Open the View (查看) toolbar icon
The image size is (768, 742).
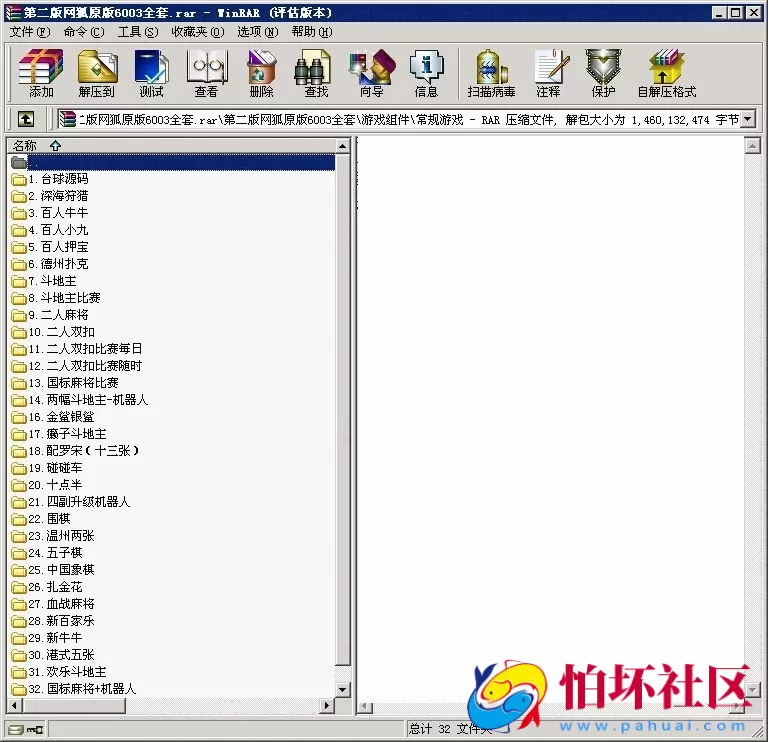206,72
